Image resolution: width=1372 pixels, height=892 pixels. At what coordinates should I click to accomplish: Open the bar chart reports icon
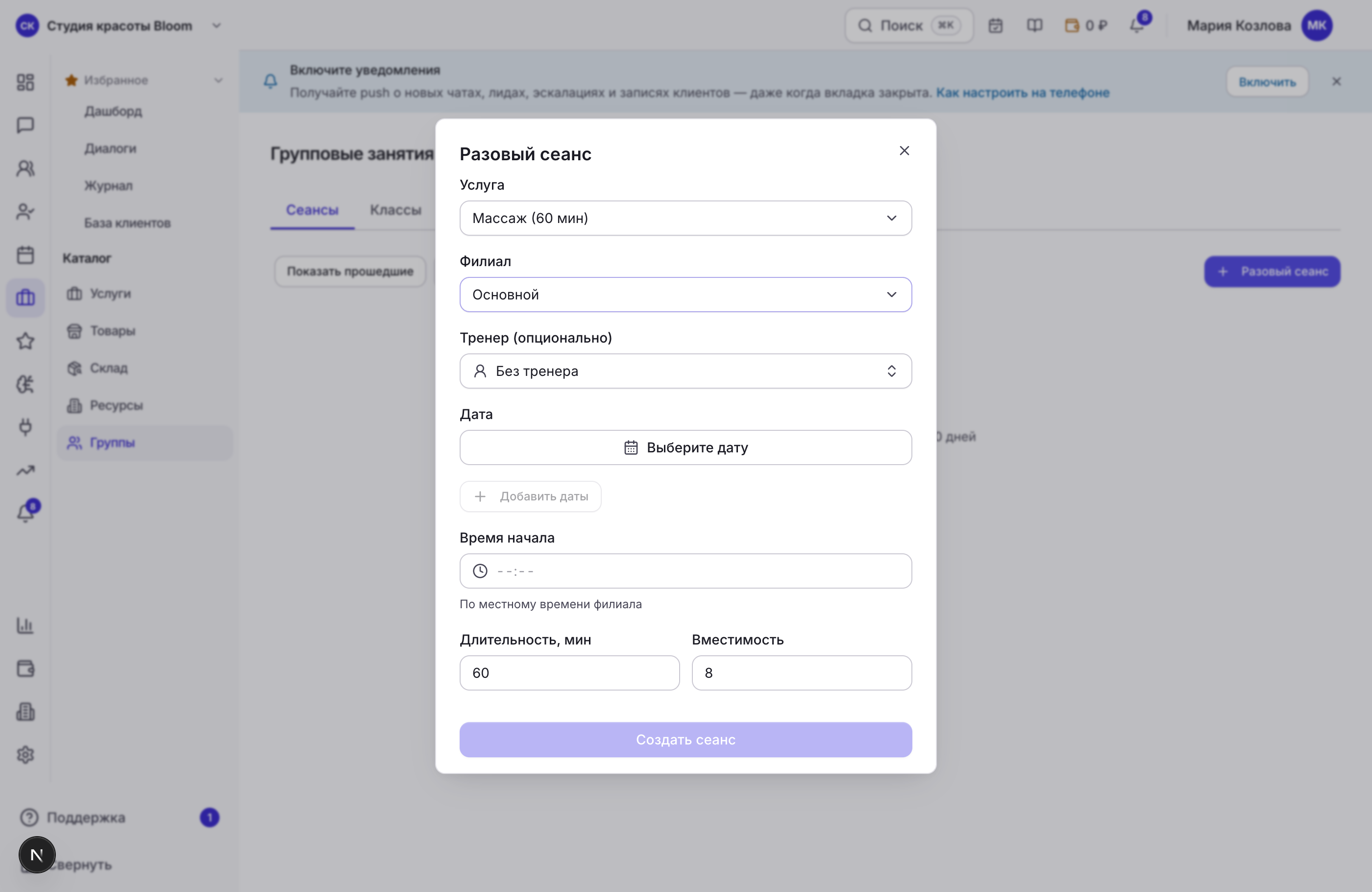(25, 625)
